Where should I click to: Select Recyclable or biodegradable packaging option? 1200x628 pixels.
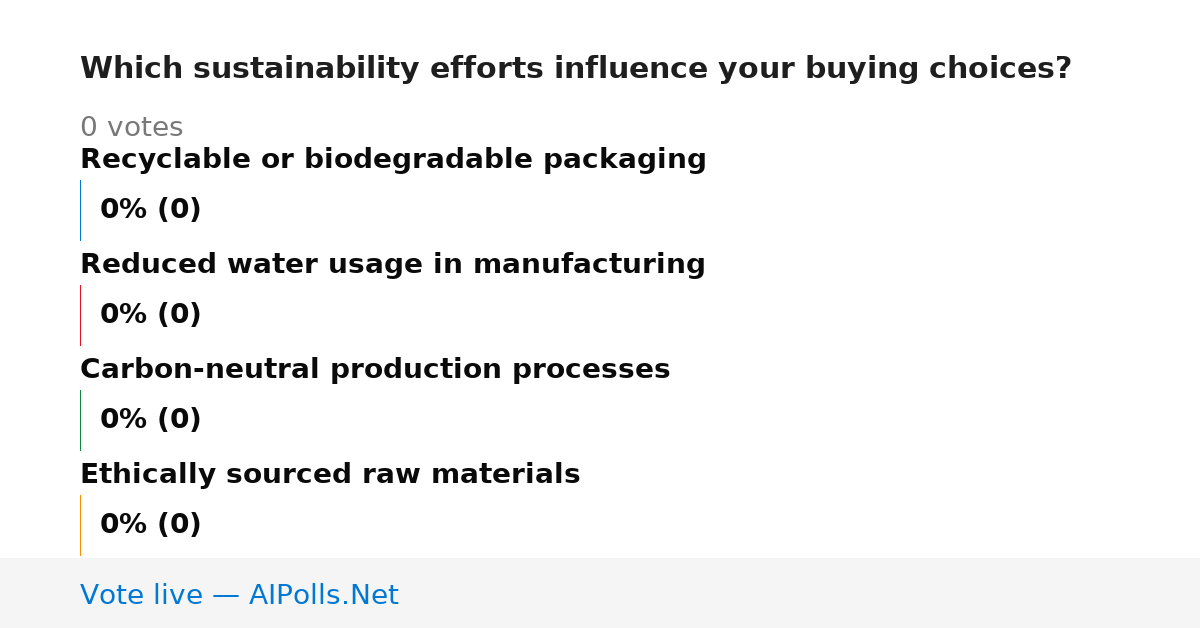coord(393,160)
